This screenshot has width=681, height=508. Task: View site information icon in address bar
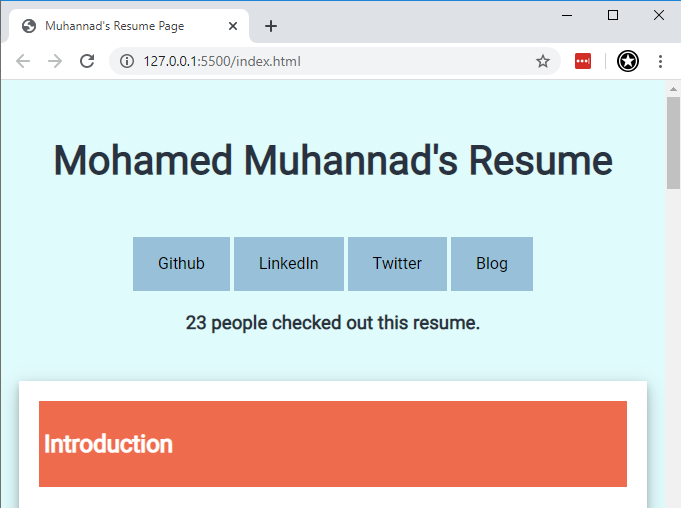pyautogui.click(x=127, y=61)
